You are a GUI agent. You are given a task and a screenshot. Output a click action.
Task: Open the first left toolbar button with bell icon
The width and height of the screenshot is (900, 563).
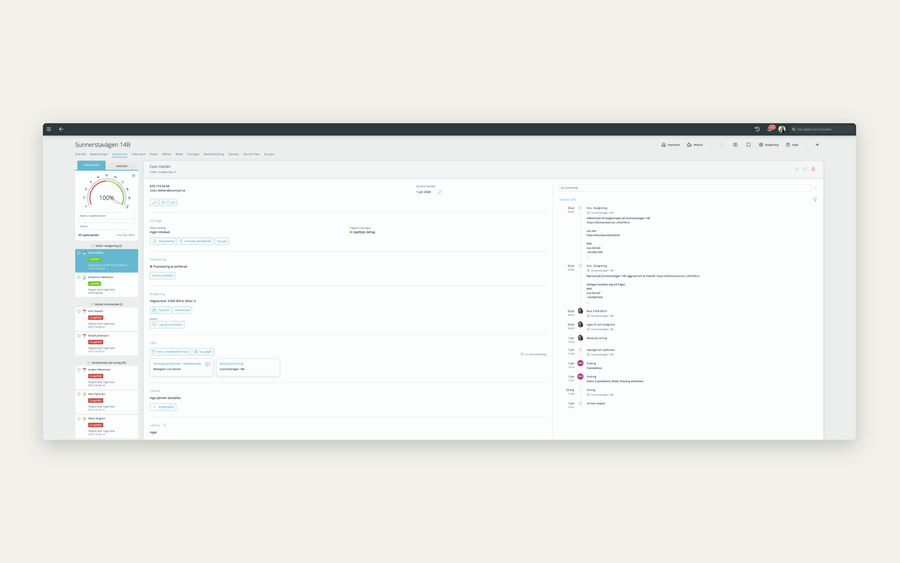click(x=670, y=145)
